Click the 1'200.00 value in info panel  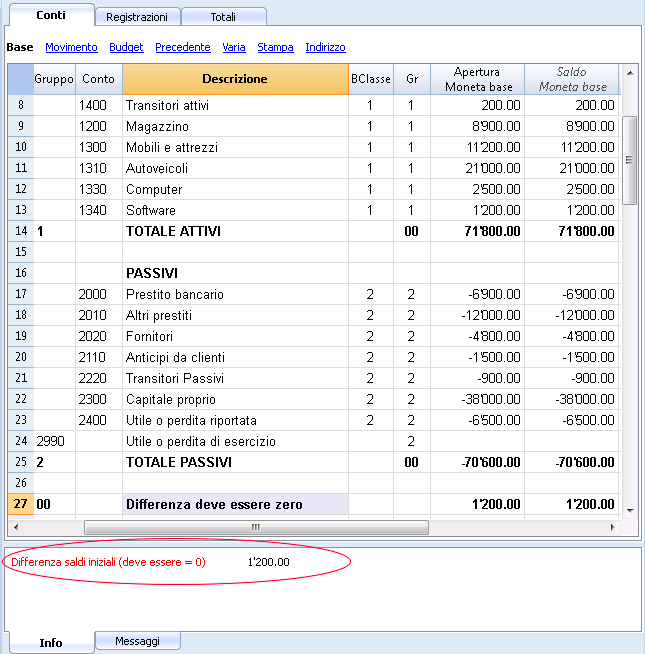[268, 562]
